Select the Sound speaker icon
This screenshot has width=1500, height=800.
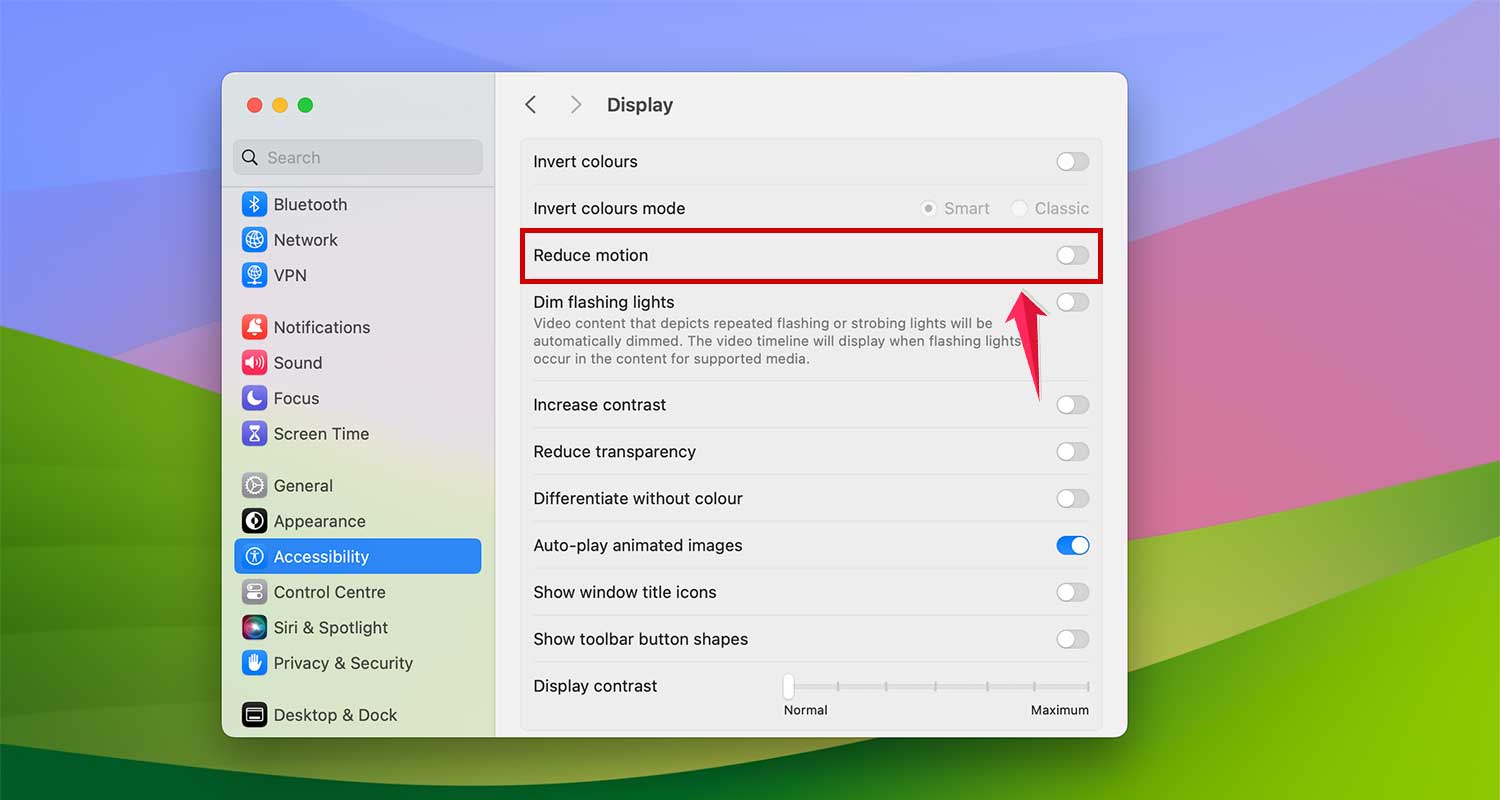tap(253, 362)
